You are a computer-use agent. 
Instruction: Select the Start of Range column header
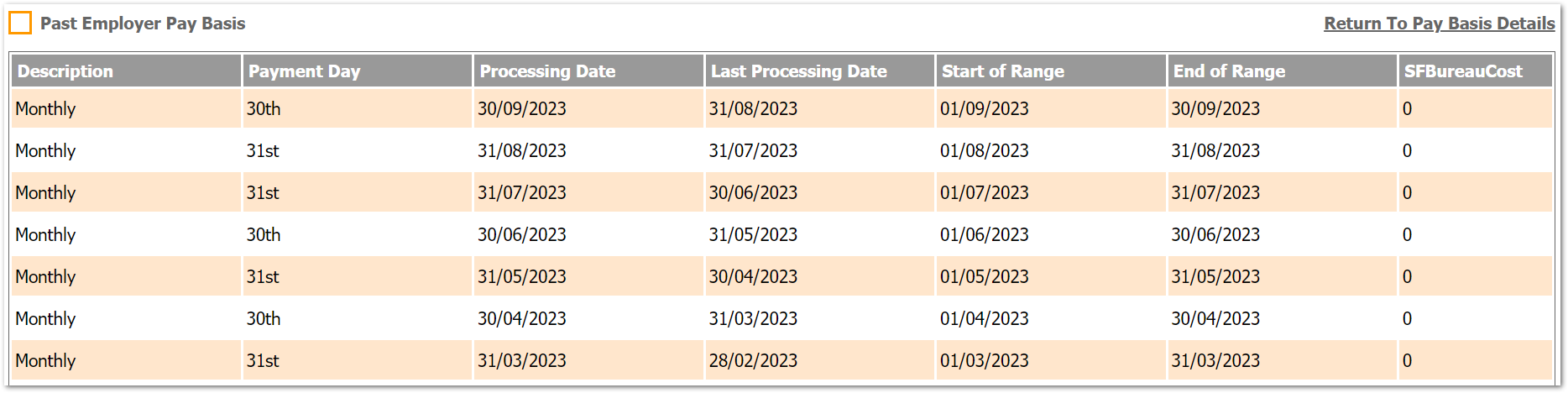(x=1002, y=71)
